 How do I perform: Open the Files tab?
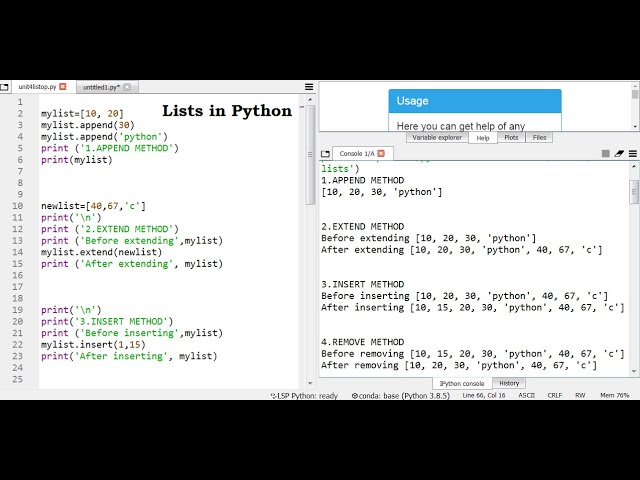click(x=539, y=138)
